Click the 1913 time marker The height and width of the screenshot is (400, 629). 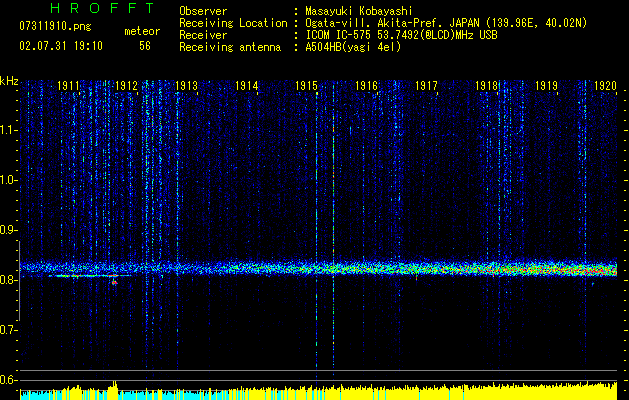(187, 86)
